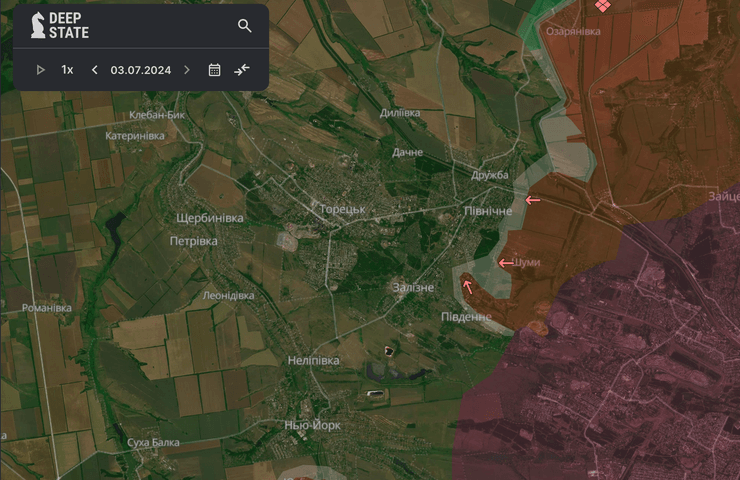Start timeline playback with the play button
Screen dimensions: 740x480
point(41,70)
